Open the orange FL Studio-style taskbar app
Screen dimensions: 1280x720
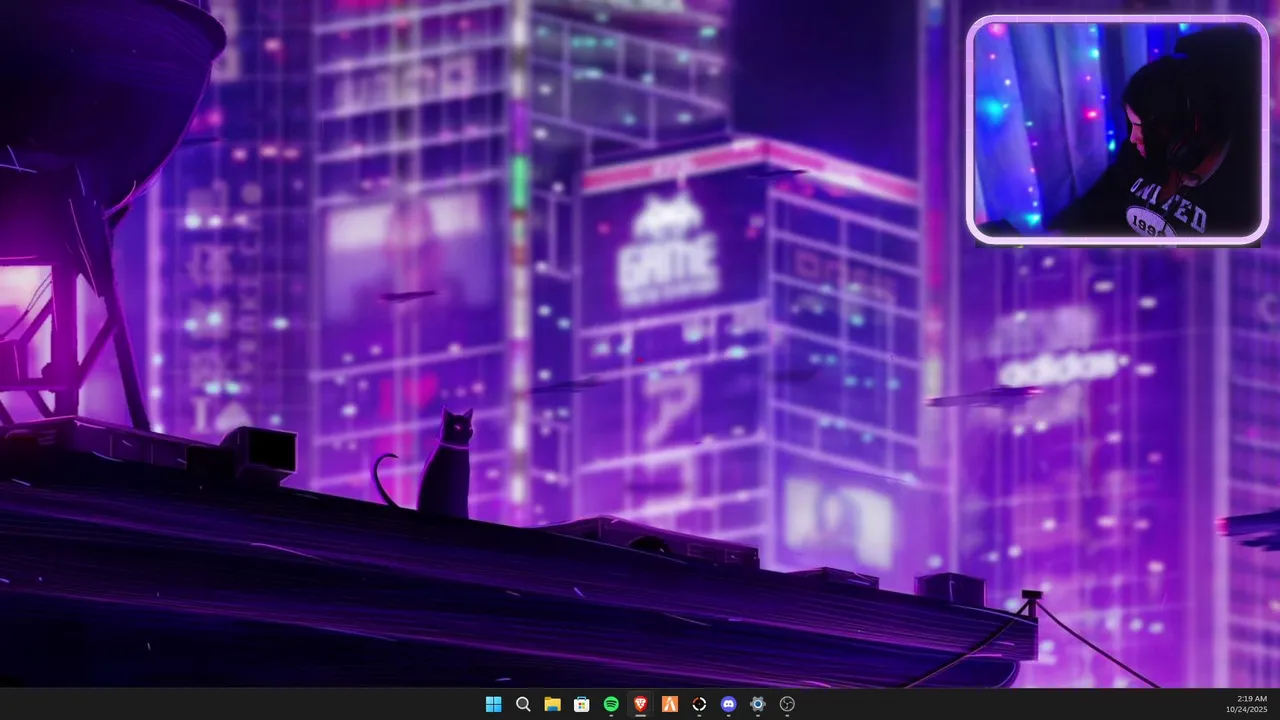coord(670,704)
